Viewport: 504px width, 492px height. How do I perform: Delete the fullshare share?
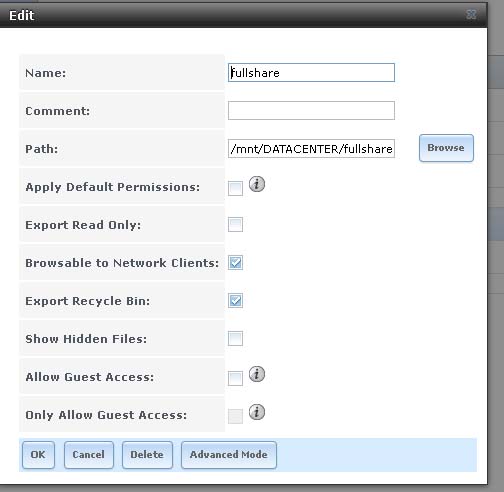coord(147,455)
